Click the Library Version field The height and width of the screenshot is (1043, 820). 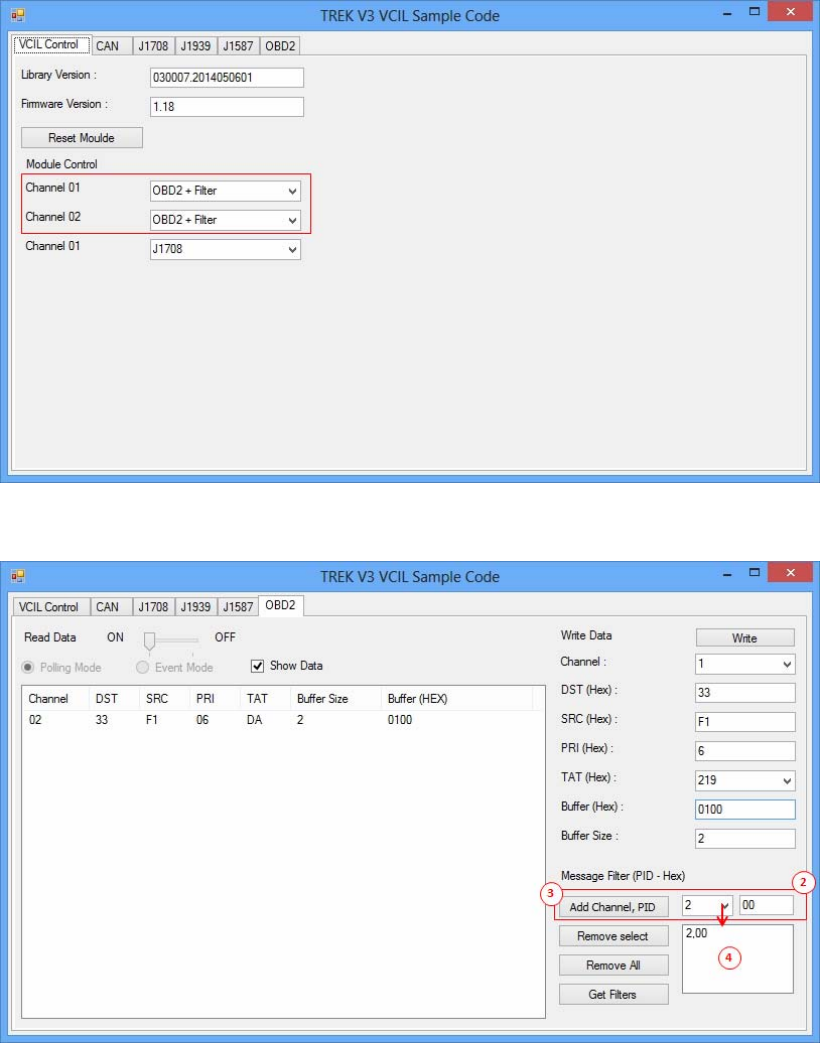(227, 77)
